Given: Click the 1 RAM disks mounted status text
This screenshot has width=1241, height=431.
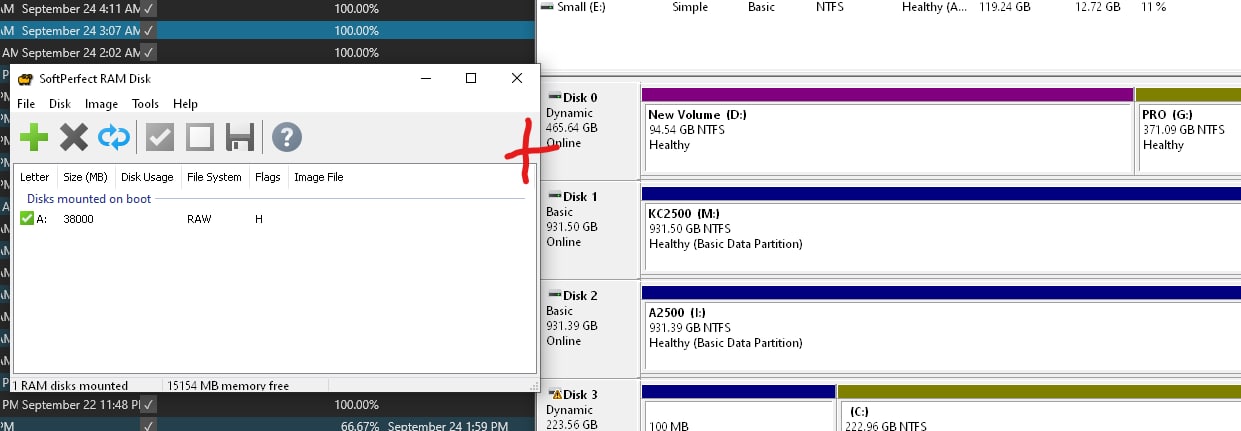Looking at the screenshot, I should tap(71, 385).
